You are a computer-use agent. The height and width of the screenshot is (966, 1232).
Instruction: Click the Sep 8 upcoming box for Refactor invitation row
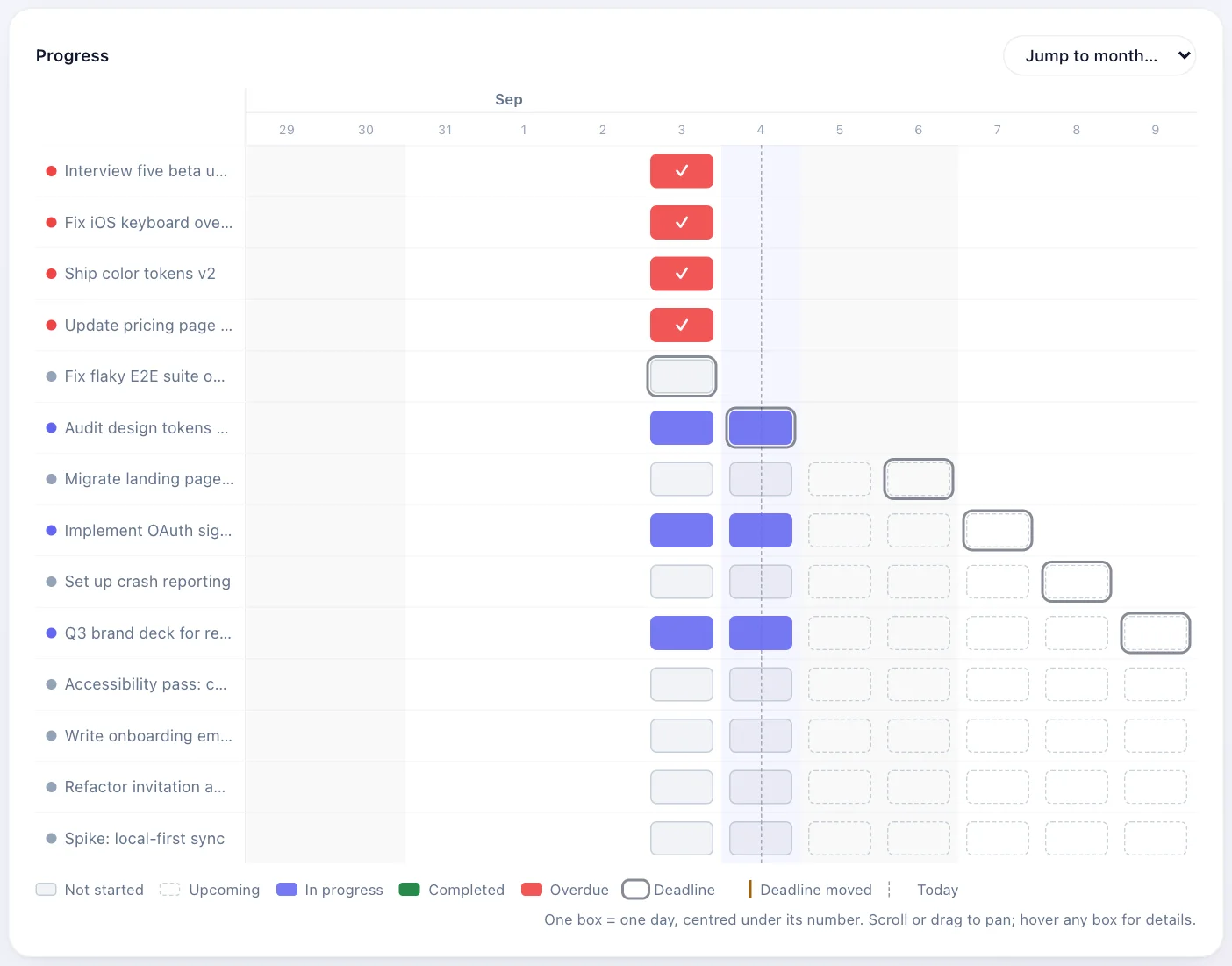click(x=1077, y=787)
